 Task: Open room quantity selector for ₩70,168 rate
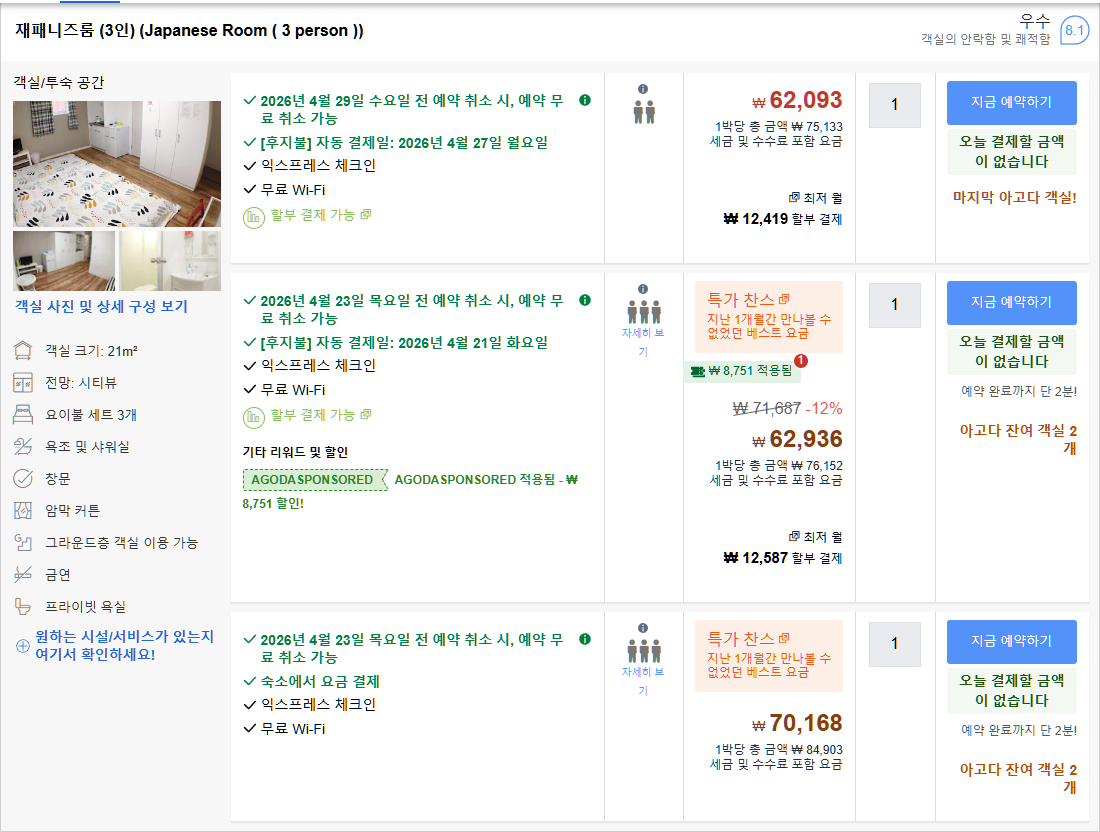894,644
